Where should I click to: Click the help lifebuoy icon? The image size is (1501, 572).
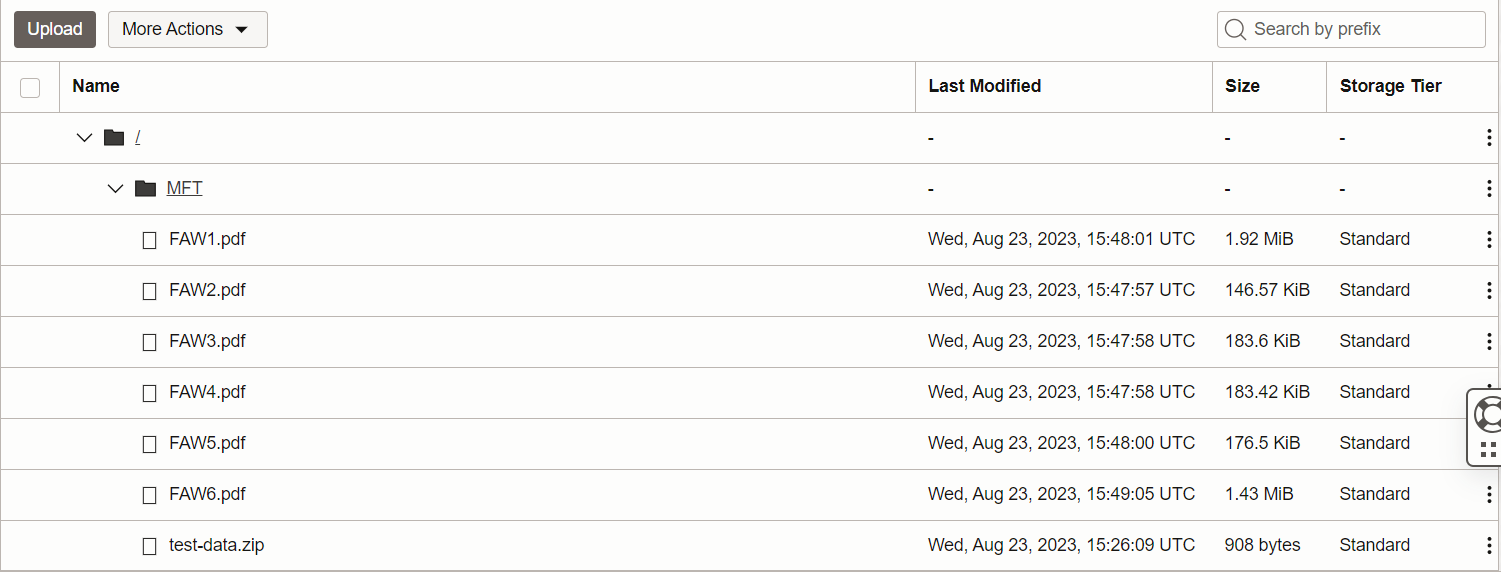(x=1488, y=412)
